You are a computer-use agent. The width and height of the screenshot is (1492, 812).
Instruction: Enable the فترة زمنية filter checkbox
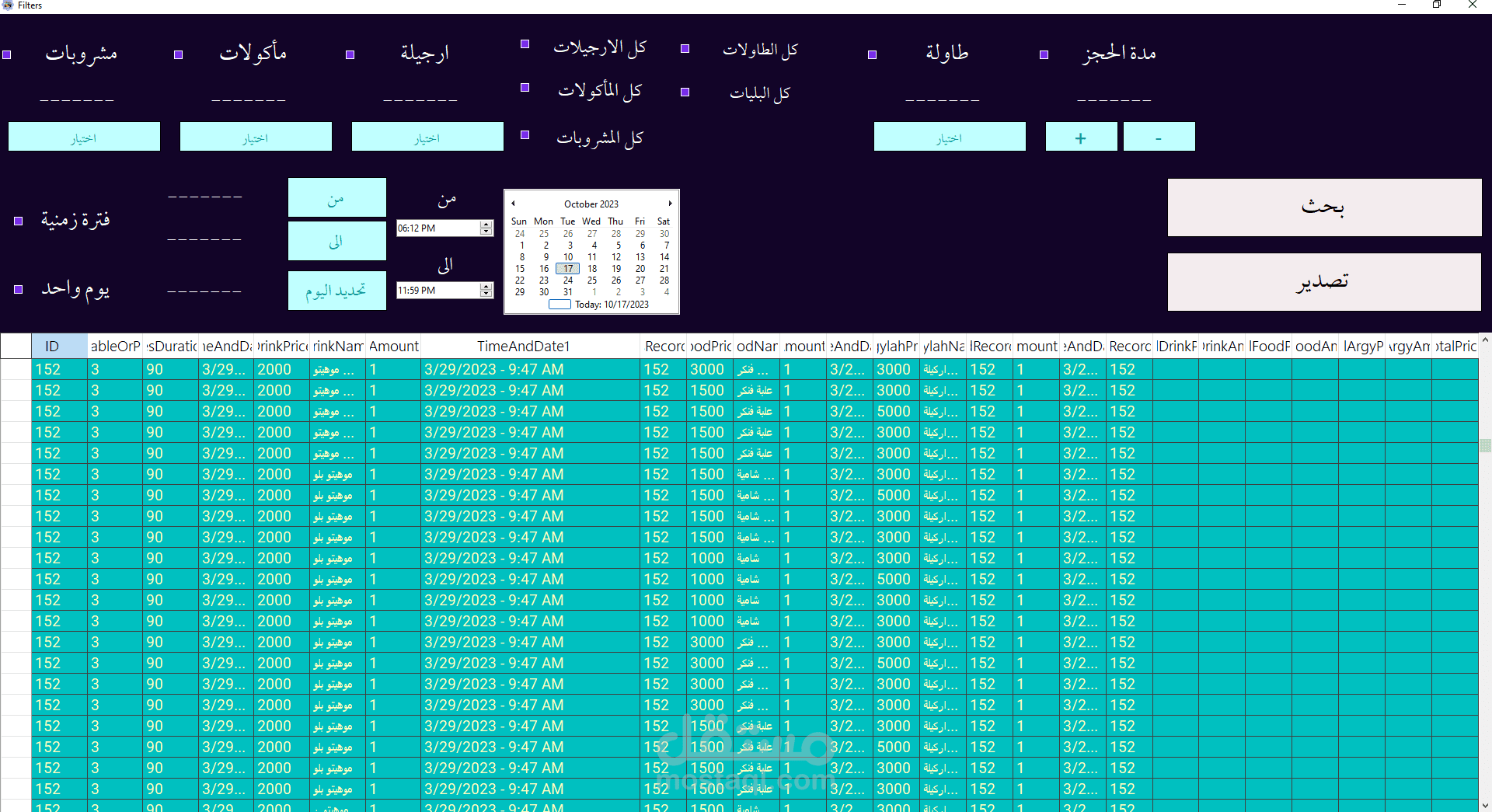click(19, 221)
